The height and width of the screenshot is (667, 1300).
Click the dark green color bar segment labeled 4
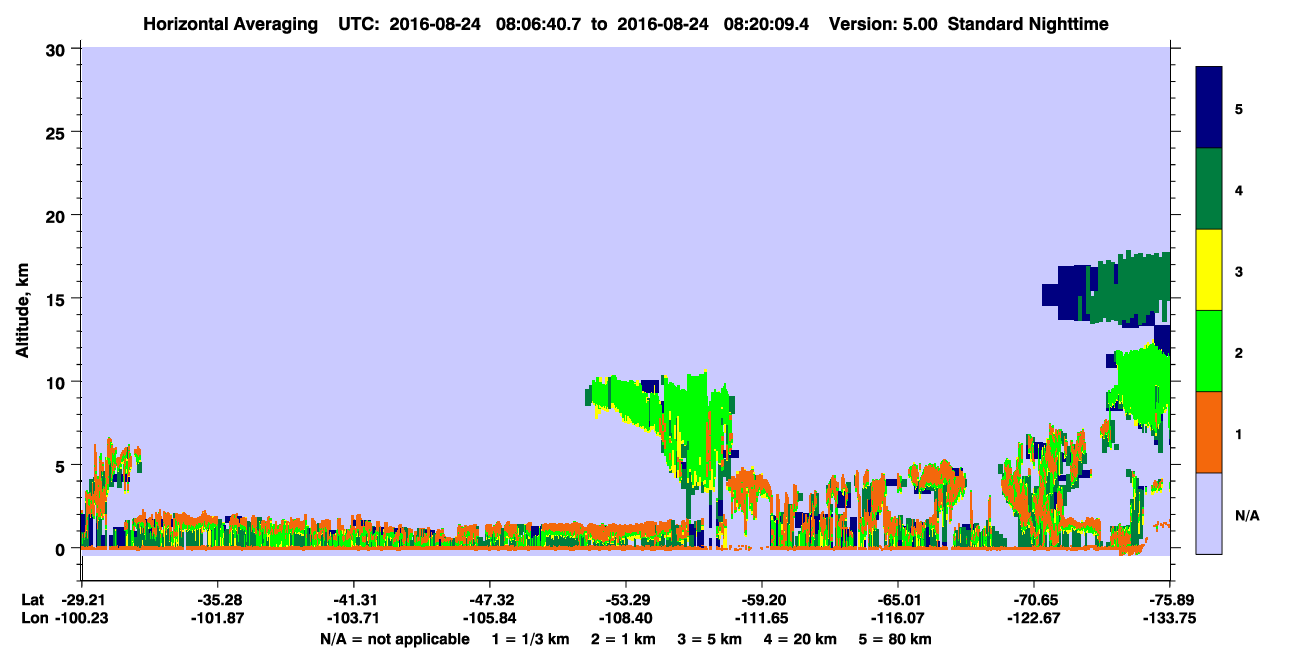point(1209,189)
